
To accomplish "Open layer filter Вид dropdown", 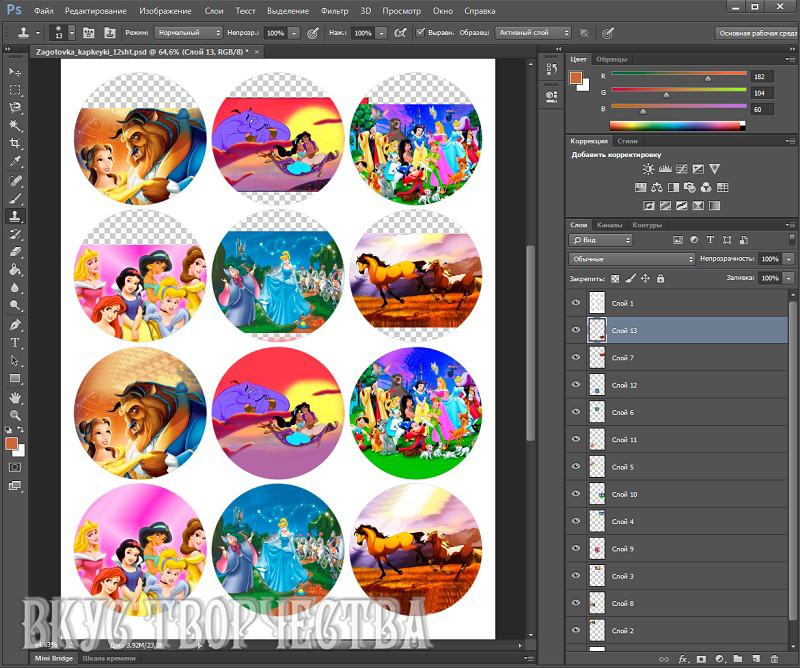I will tap(601, 240).
